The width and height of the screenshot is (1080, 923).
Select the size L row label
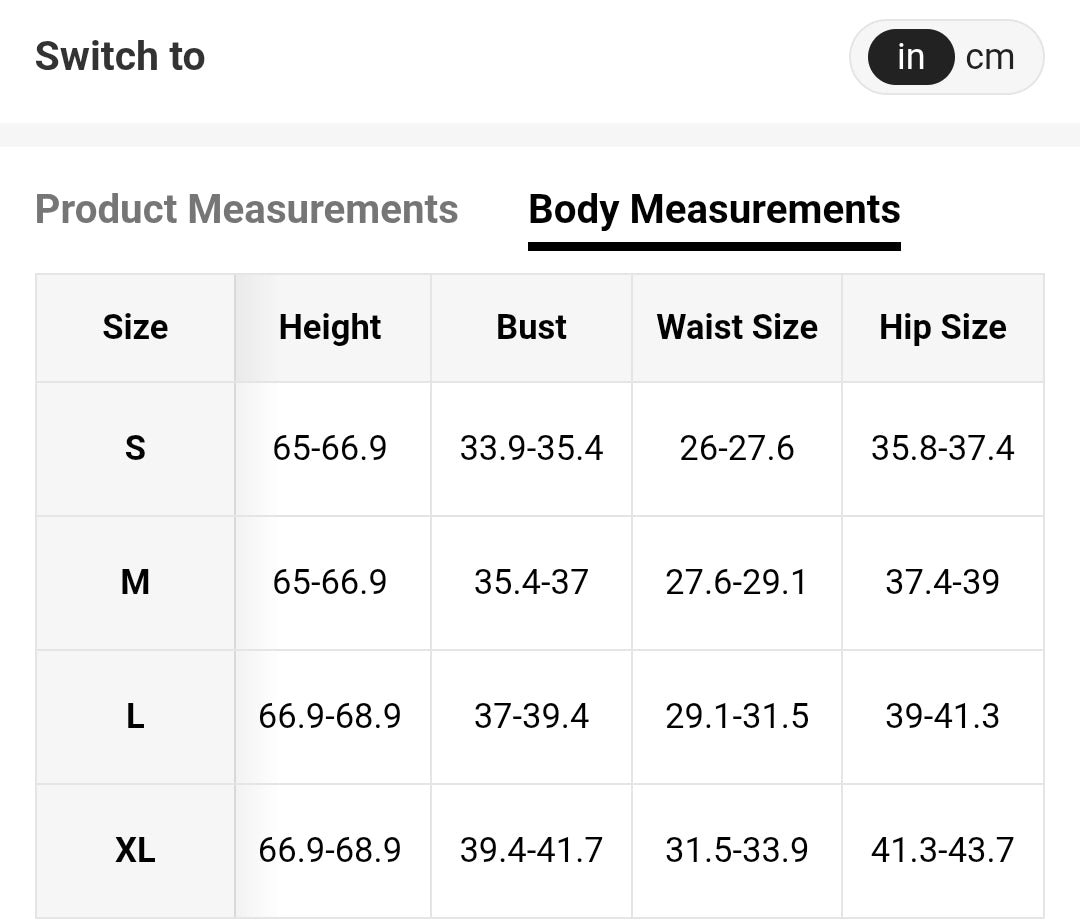click(x=135, y=716)
